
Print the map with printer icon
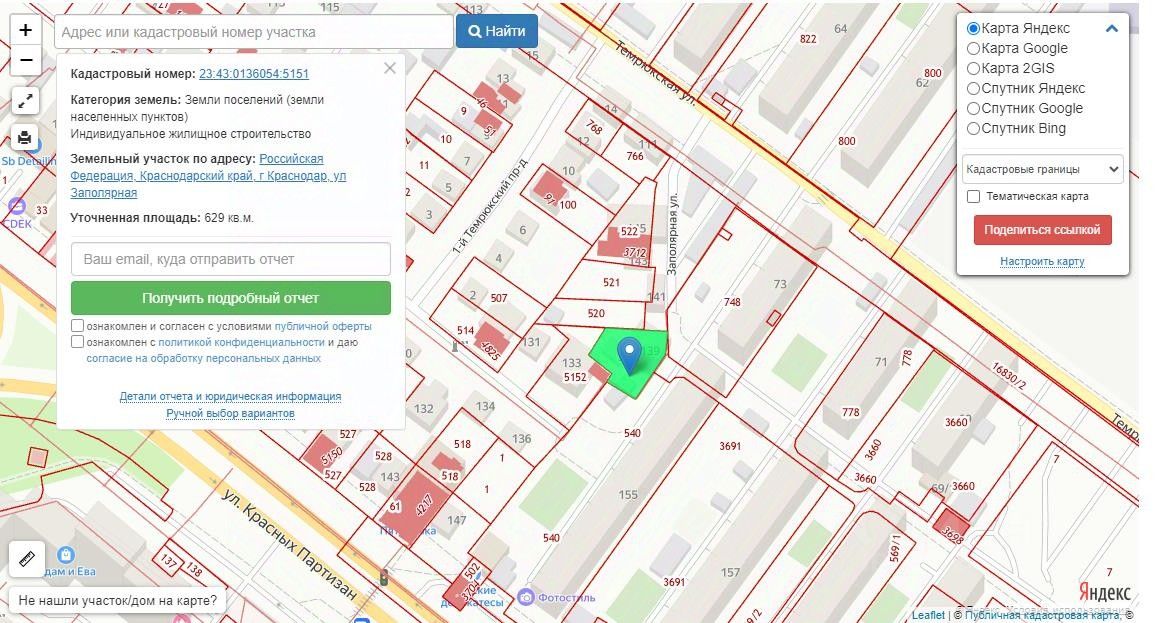coord(25,137)
